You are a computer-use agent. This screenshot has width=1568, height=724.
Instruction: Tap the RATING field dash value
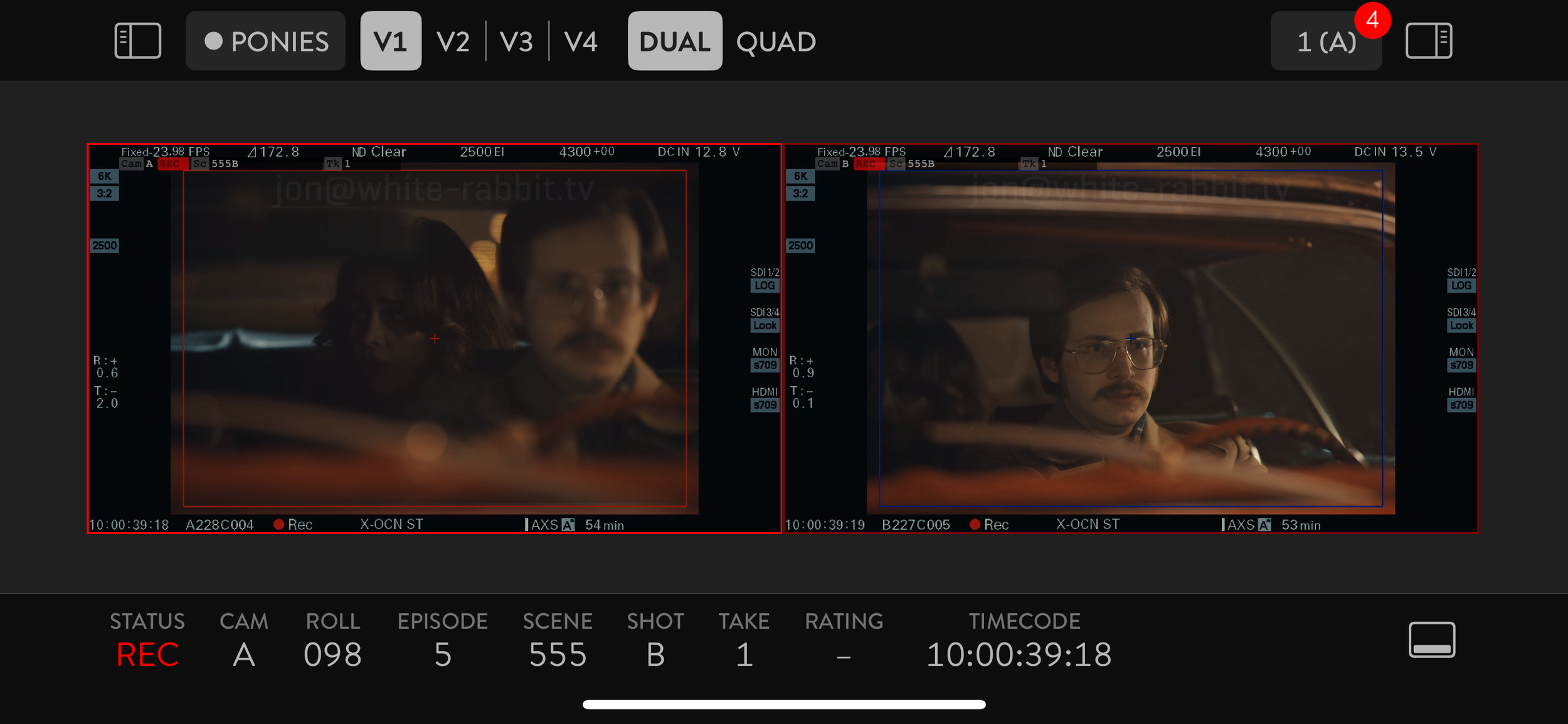[x=843, y=656]
